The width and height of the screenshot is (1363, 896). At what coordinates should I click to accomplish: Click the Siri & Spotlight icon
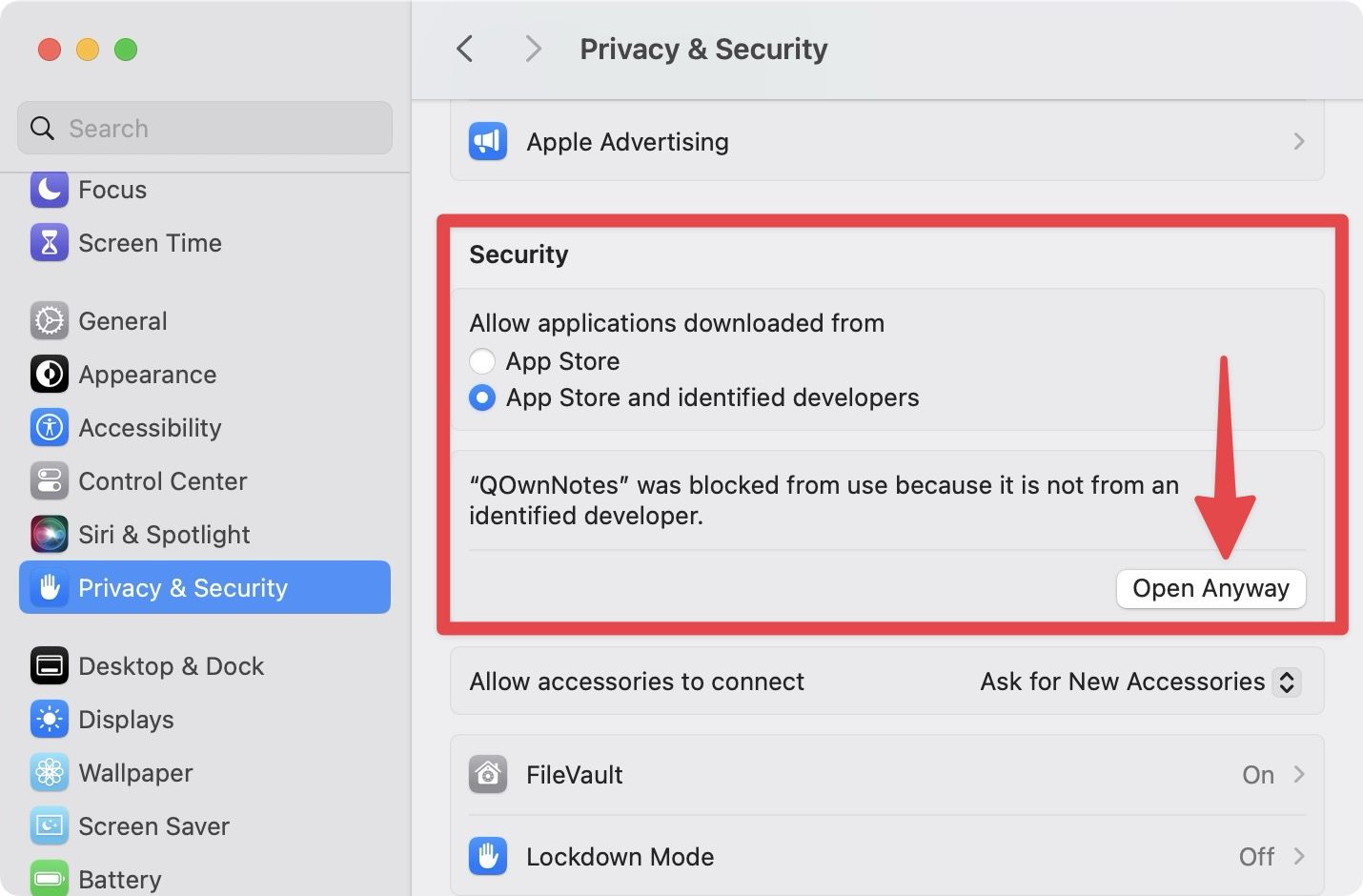(49, 535)
